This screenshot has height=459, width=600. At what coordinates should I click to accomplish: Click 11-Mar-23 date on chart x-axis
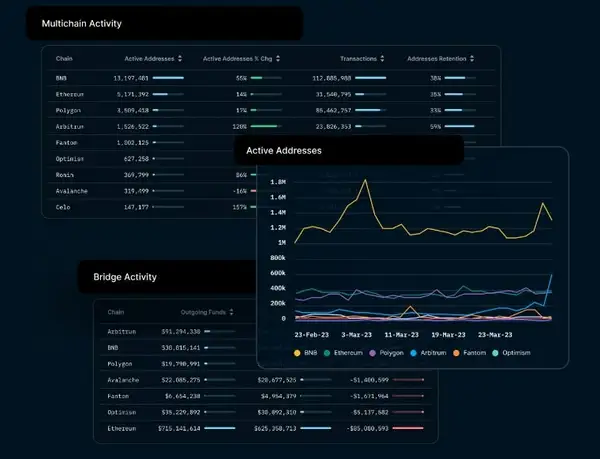click(x=401, y=335)
